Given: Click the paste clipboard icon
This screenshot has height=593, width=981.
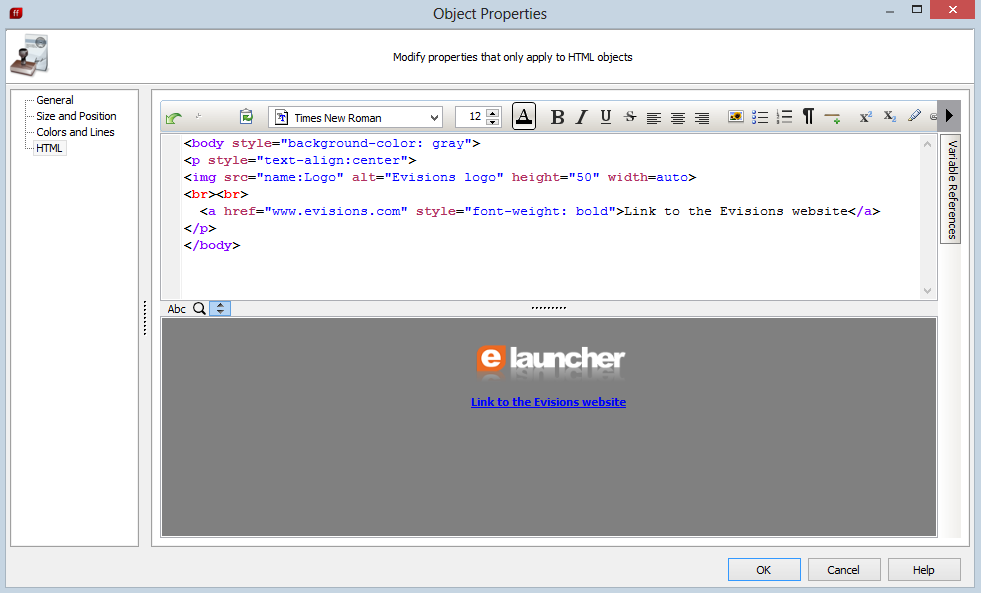Looking at the screenshot, I should [x=247, y=117].
